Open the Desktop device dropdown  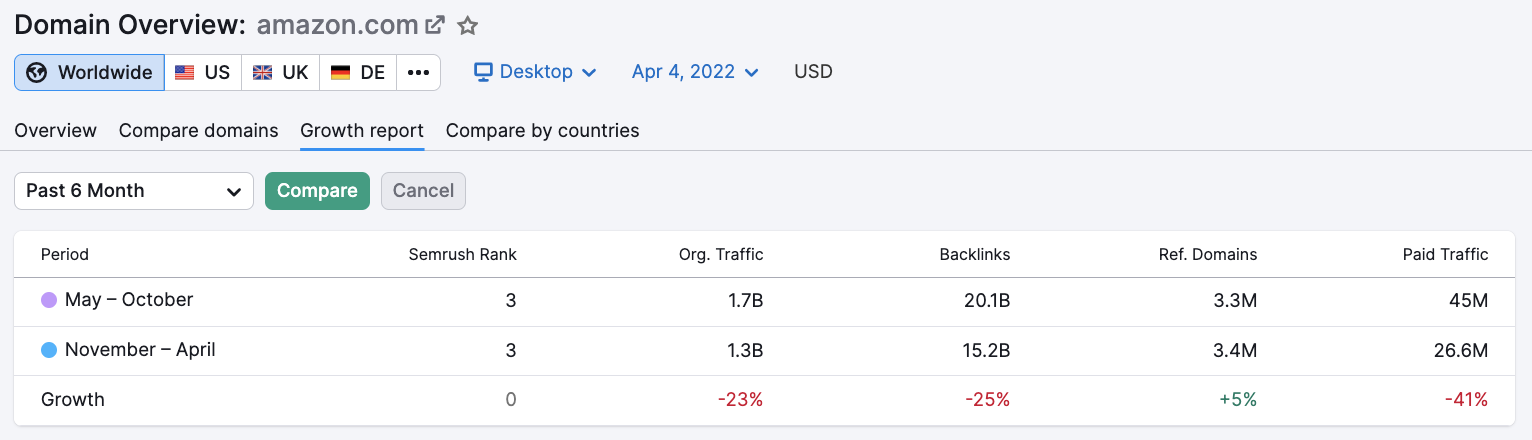(535, 72)
